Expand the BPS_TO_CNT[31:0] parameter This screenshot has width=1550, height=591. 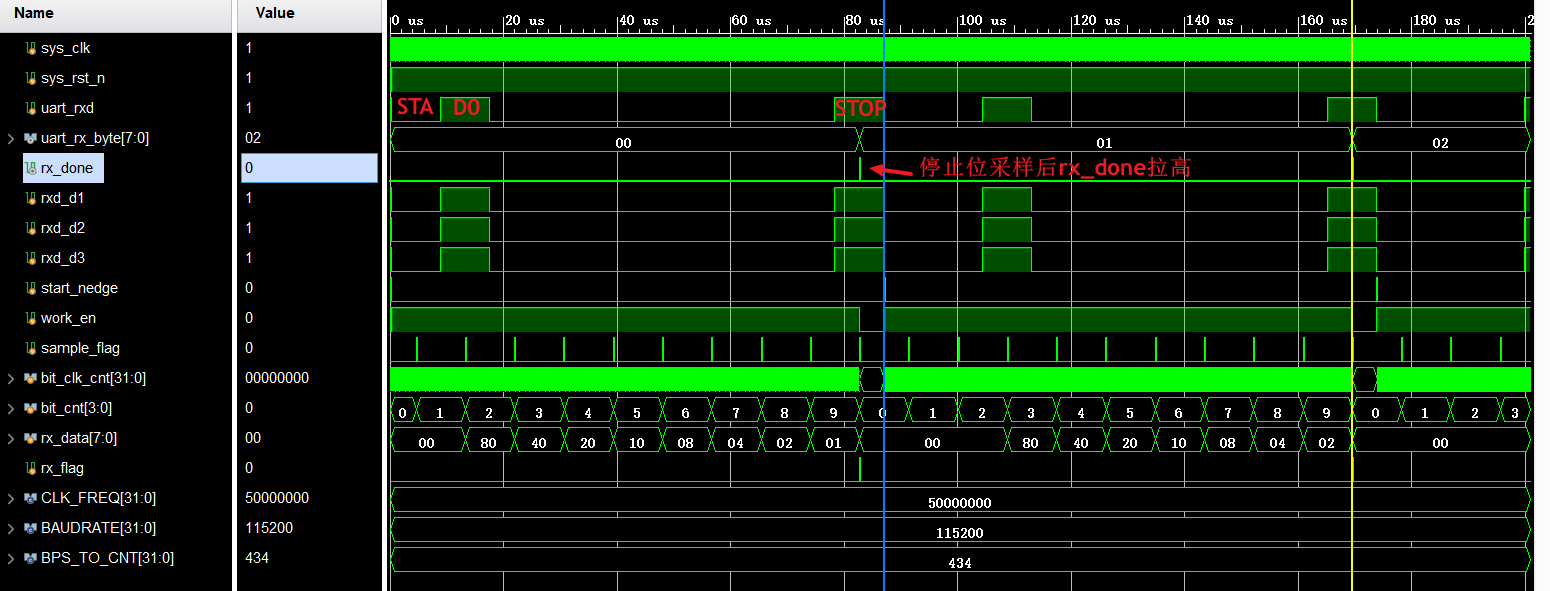pos(11,558)
